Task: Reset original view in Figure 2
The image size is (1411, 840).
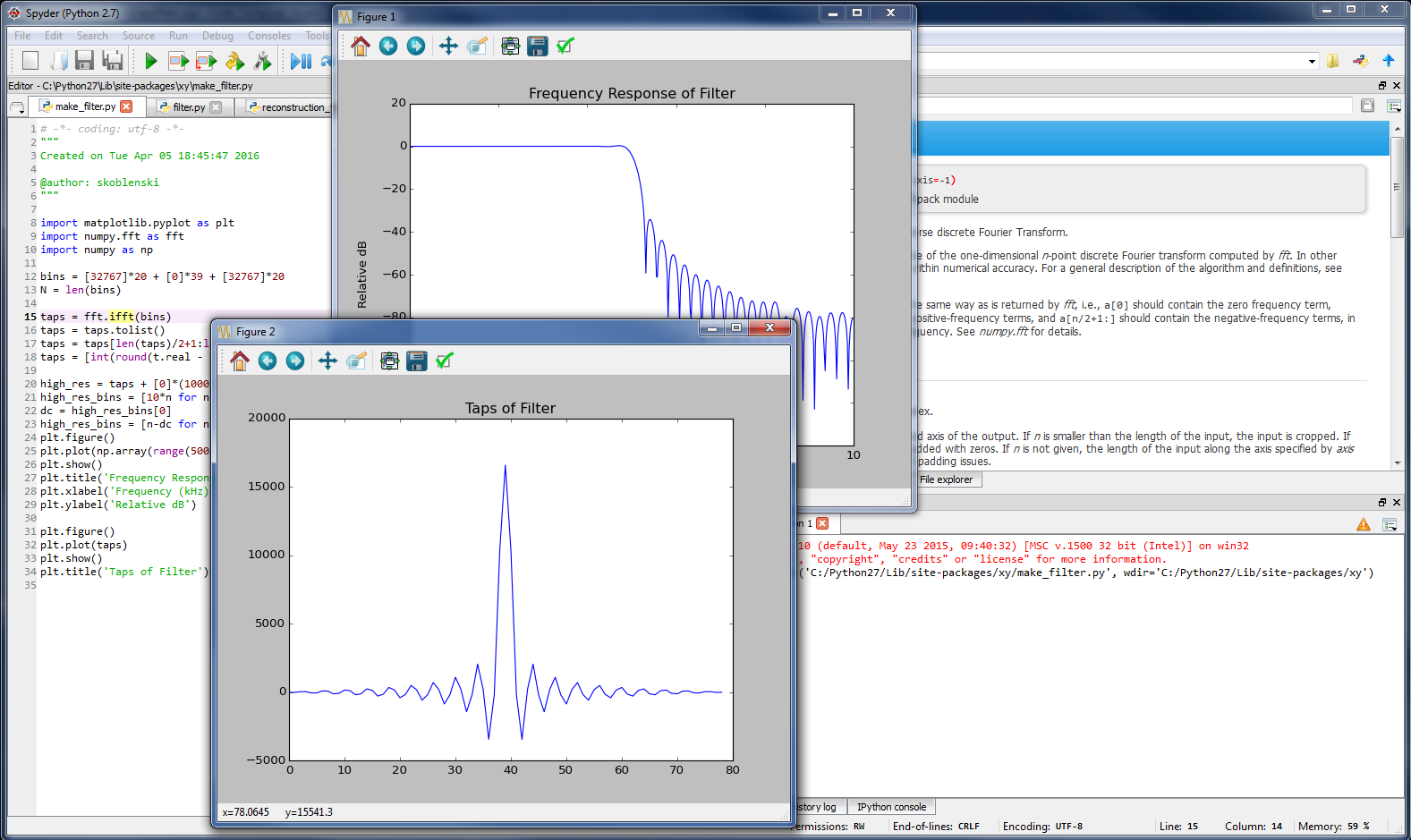Action: tap(239, 361)
